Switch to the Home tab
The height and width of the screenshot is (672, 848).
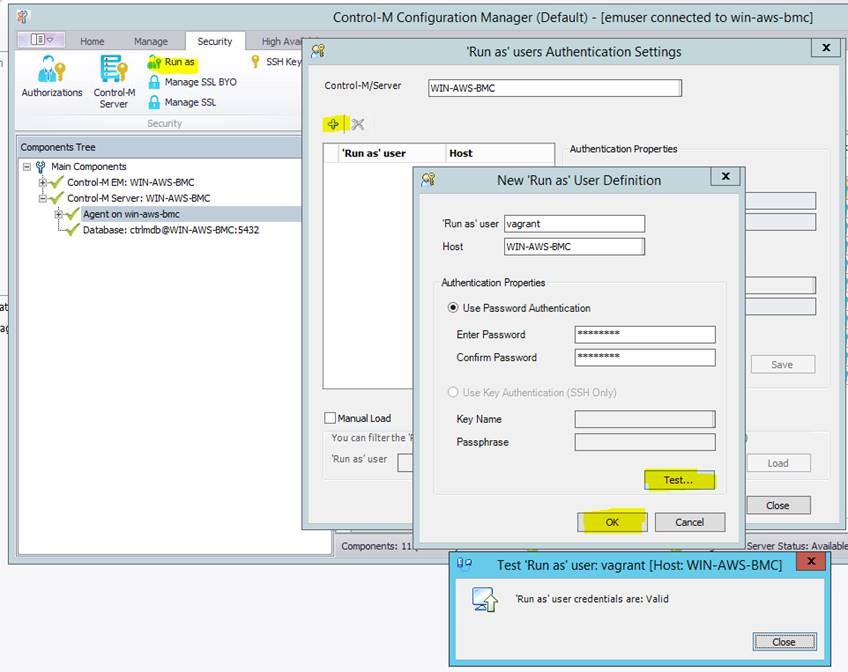tap(92, 41)
